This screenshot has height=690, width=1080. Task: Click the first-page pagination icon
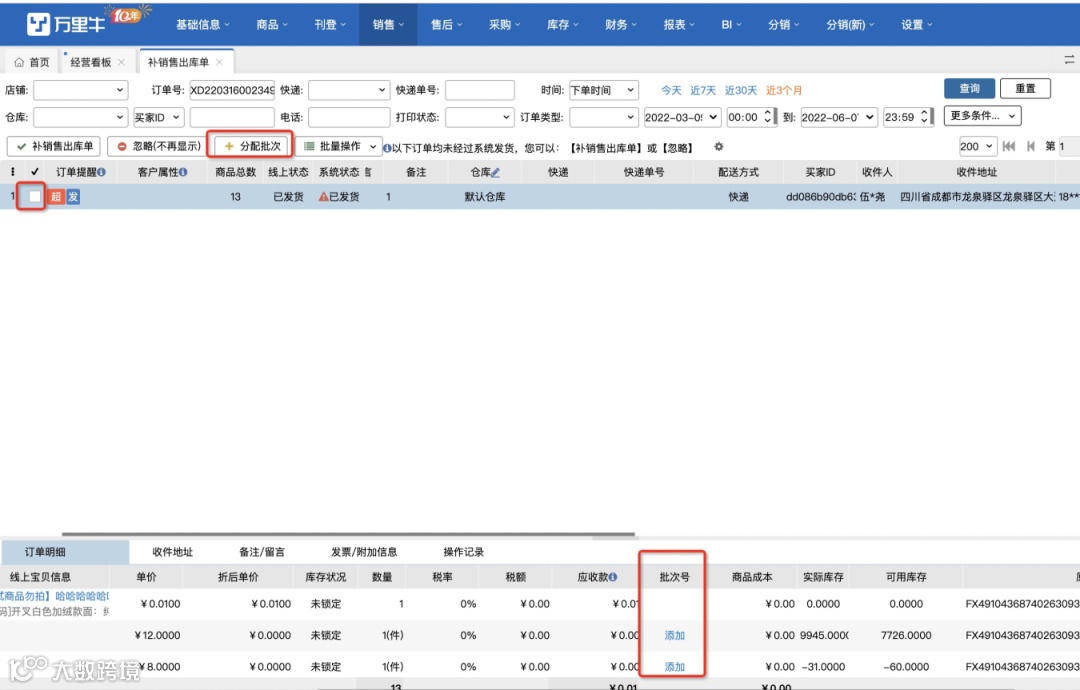[x=1009, y=146]
